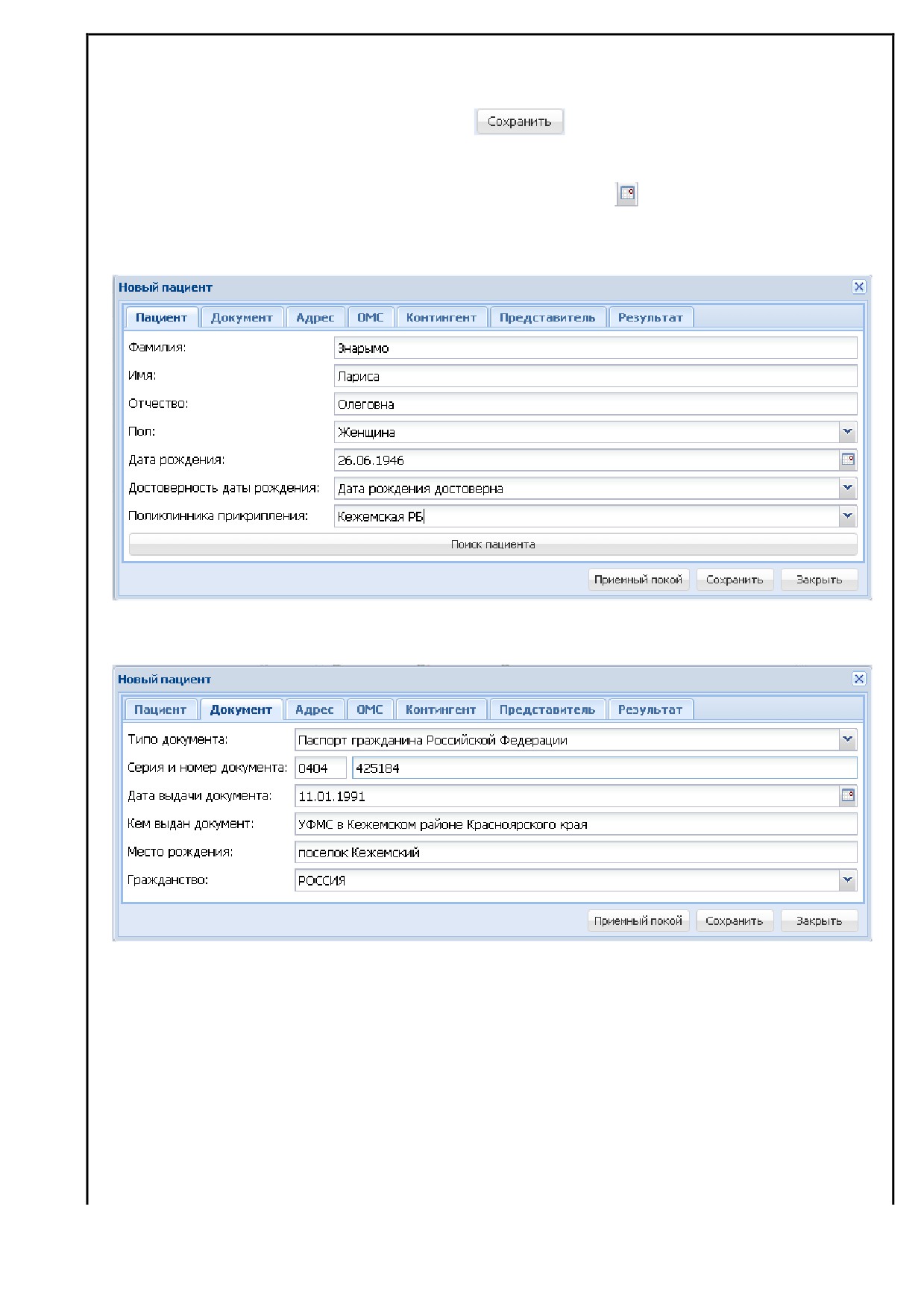Click the Поиск пациента button

[493, 545]
